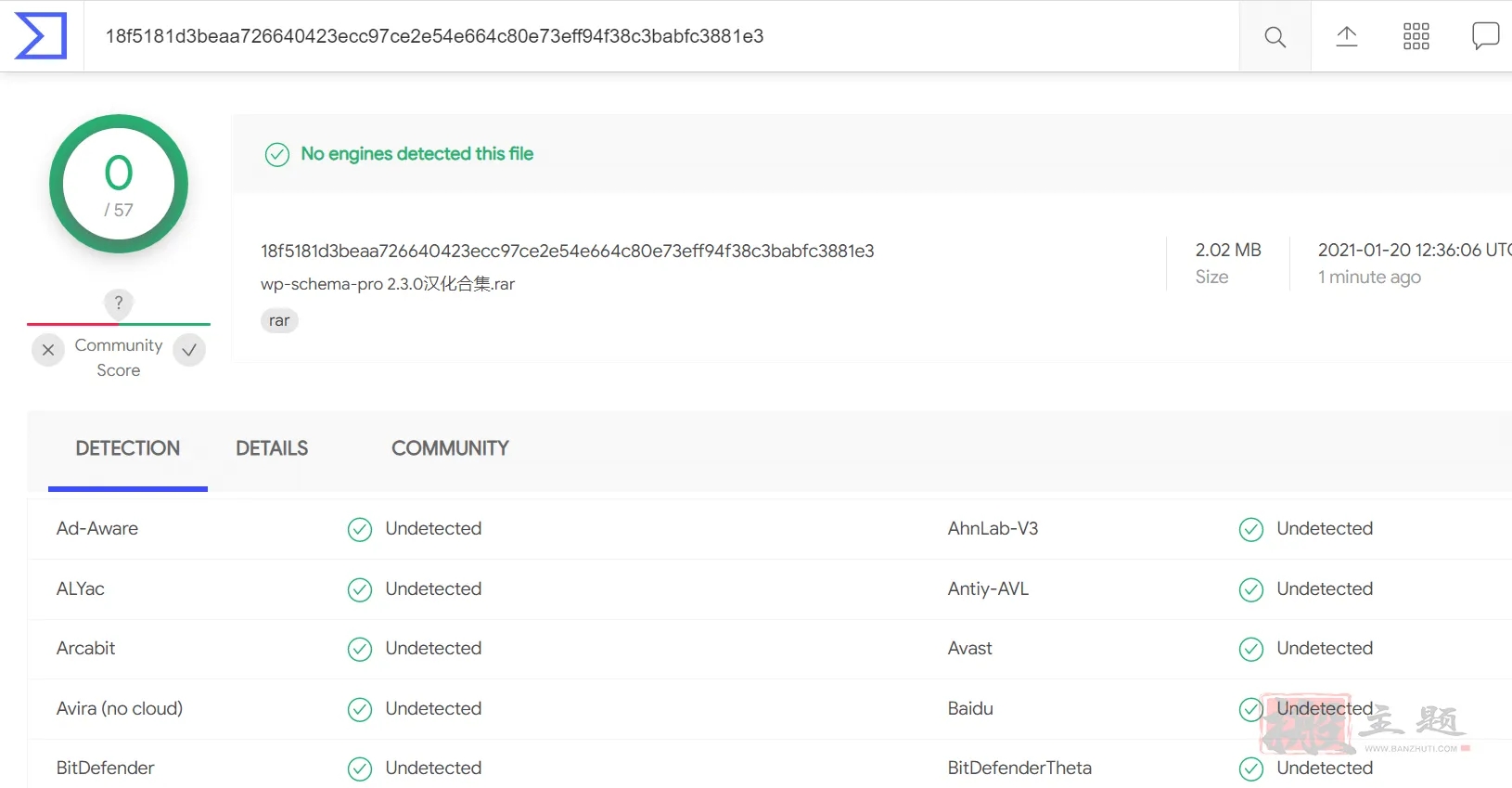Screen dimensions: 1512x788
Task: Click the Undetected check icon for ALYac
Action: [x=360, y=589]
